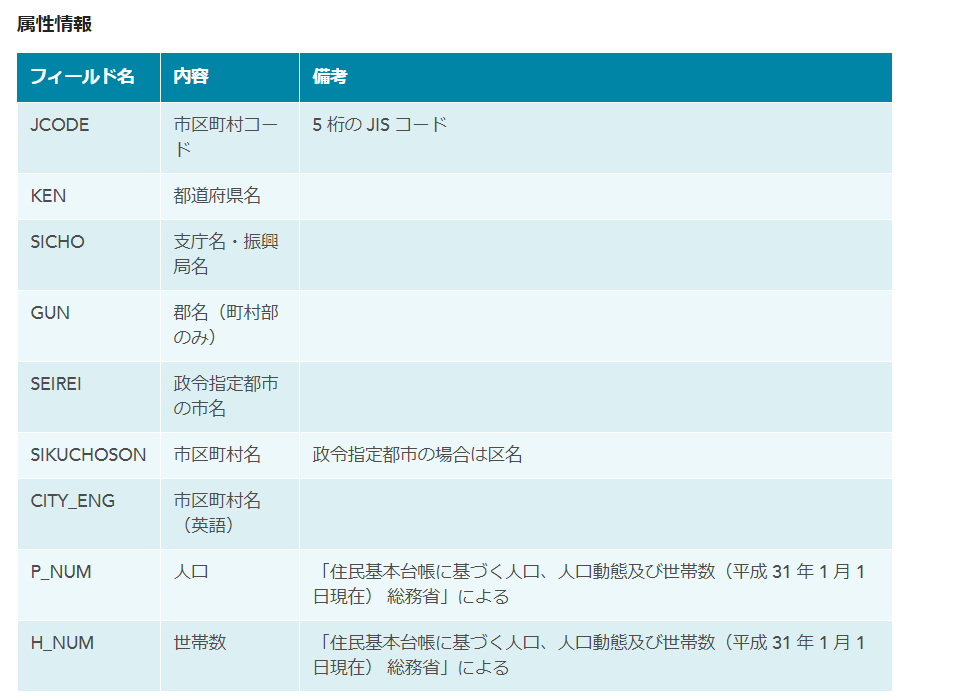Viewport: 961px width, 700px height.
Task: Select the 都道府県名 content cell
Action: pyautogui.click(x=230, y=197)
